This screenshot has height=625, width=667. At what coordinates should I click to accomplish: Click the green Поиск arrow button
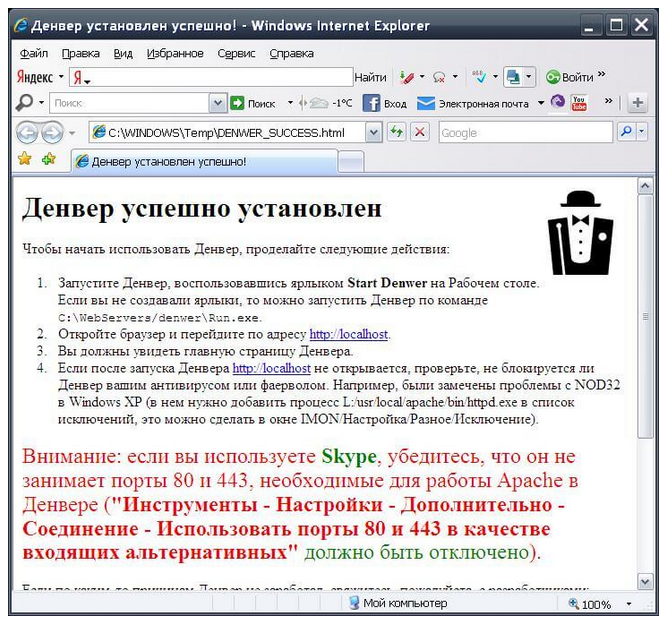click(237, 103)
